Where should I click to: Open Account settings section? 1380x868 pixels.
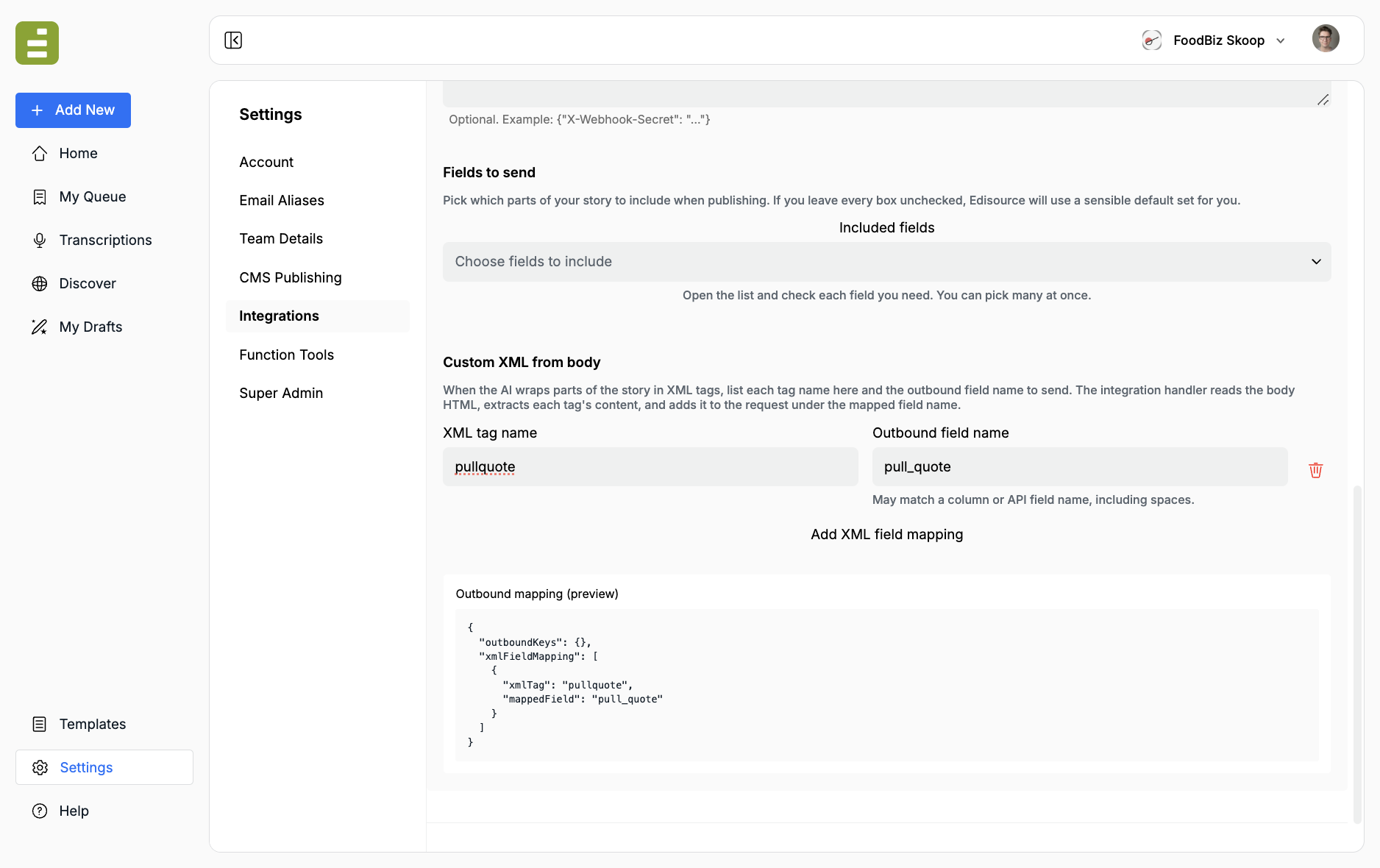[266, 162]
